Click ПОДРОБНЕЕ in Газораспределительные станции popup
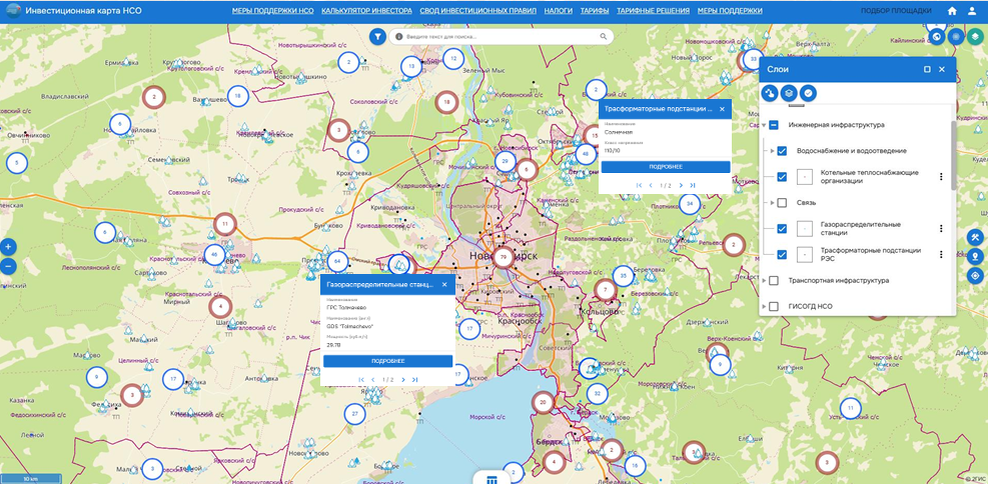The width and height of the screenshot is (988, 484). pyautogui.click(x=388, y=361)
